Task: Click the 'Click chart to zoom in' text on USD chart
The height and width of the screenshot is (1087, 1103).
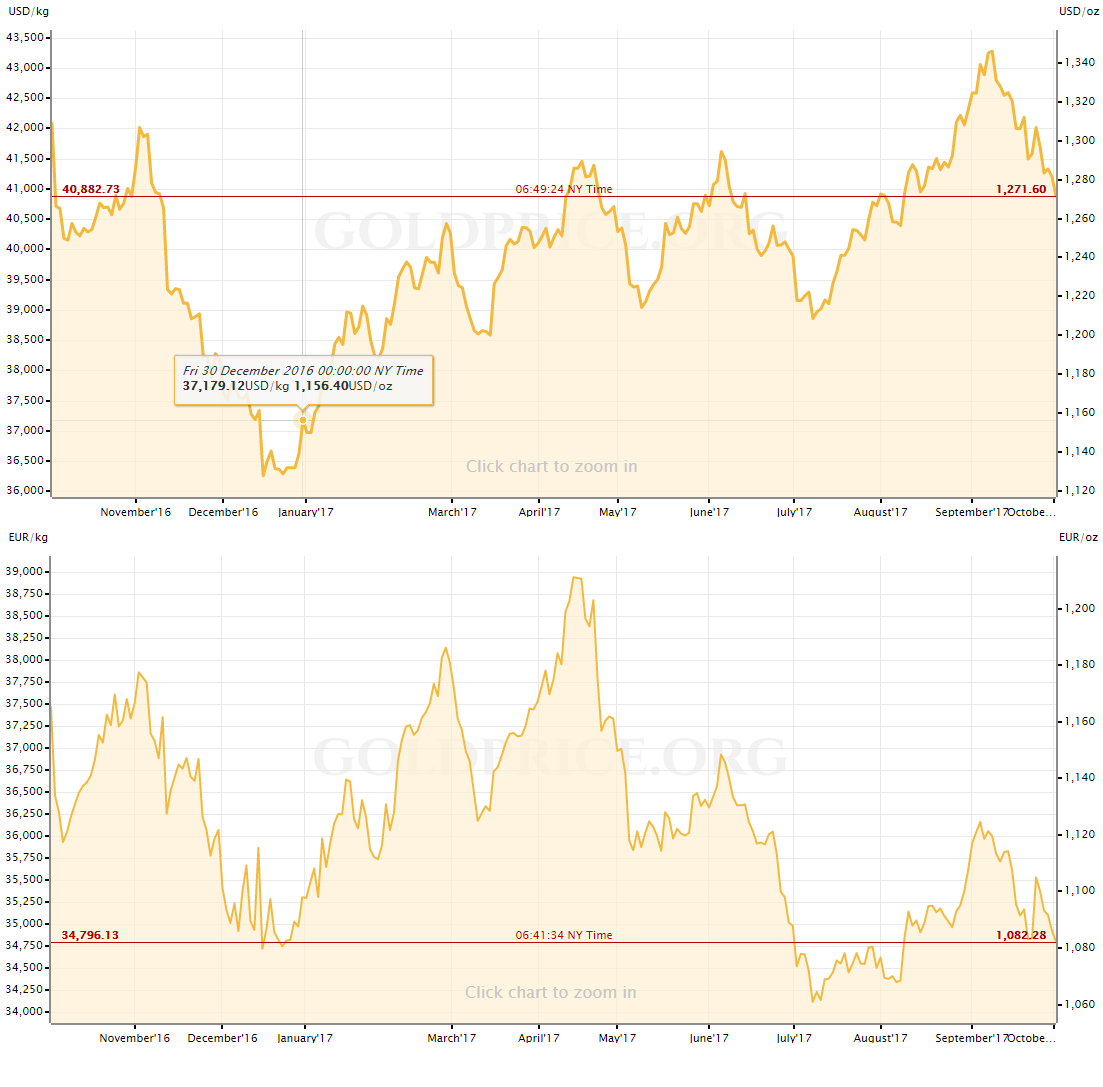Action: [551, 466]
